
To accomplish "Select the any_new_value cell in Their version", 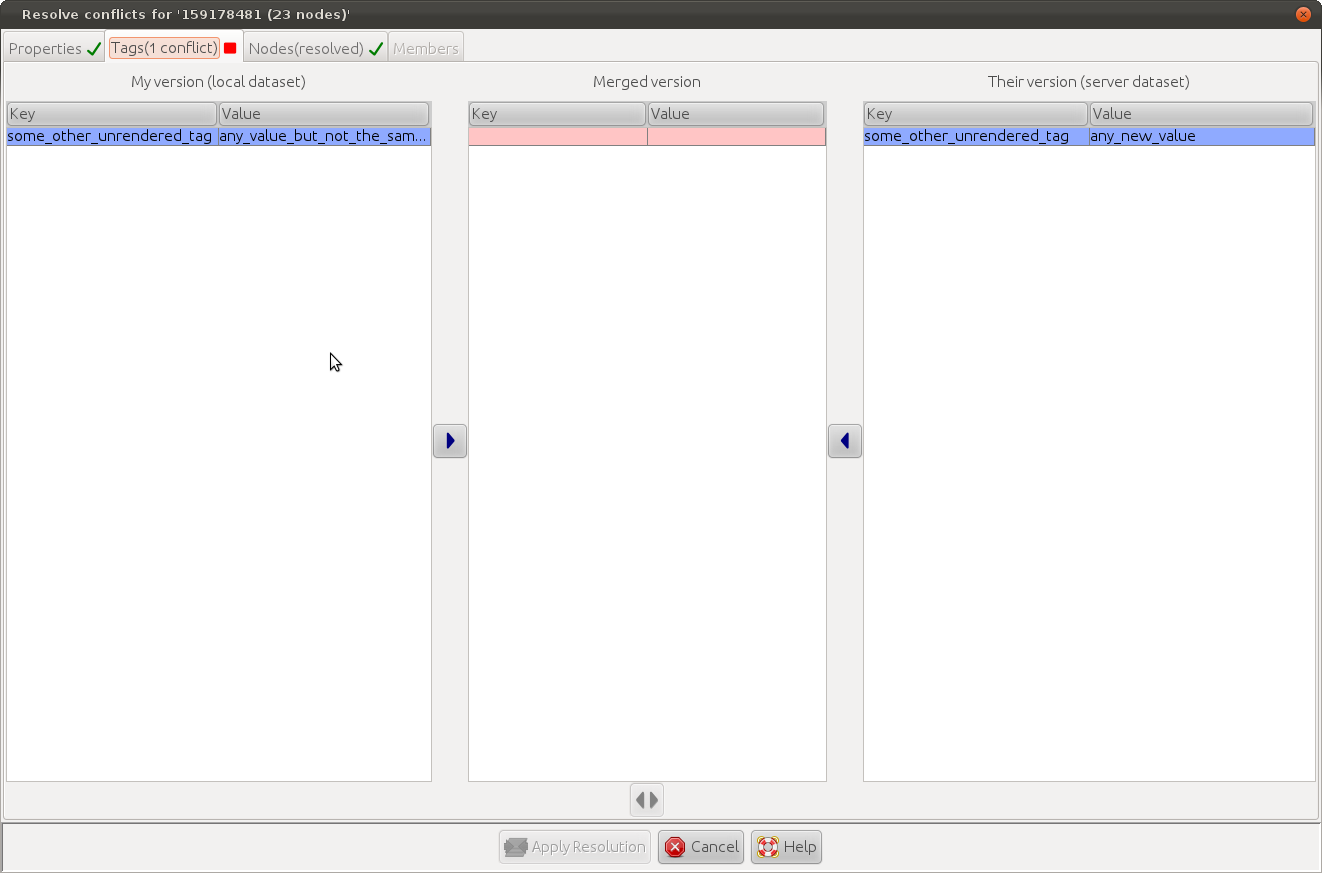I will tap(1200, 136).
